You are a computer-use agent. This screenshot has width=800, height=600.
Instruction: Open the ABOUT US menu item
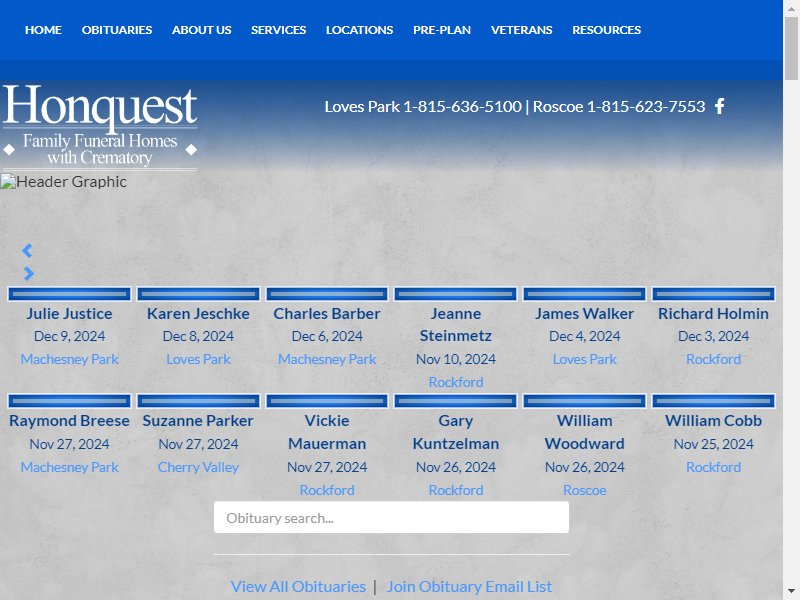tap(202, 30)
